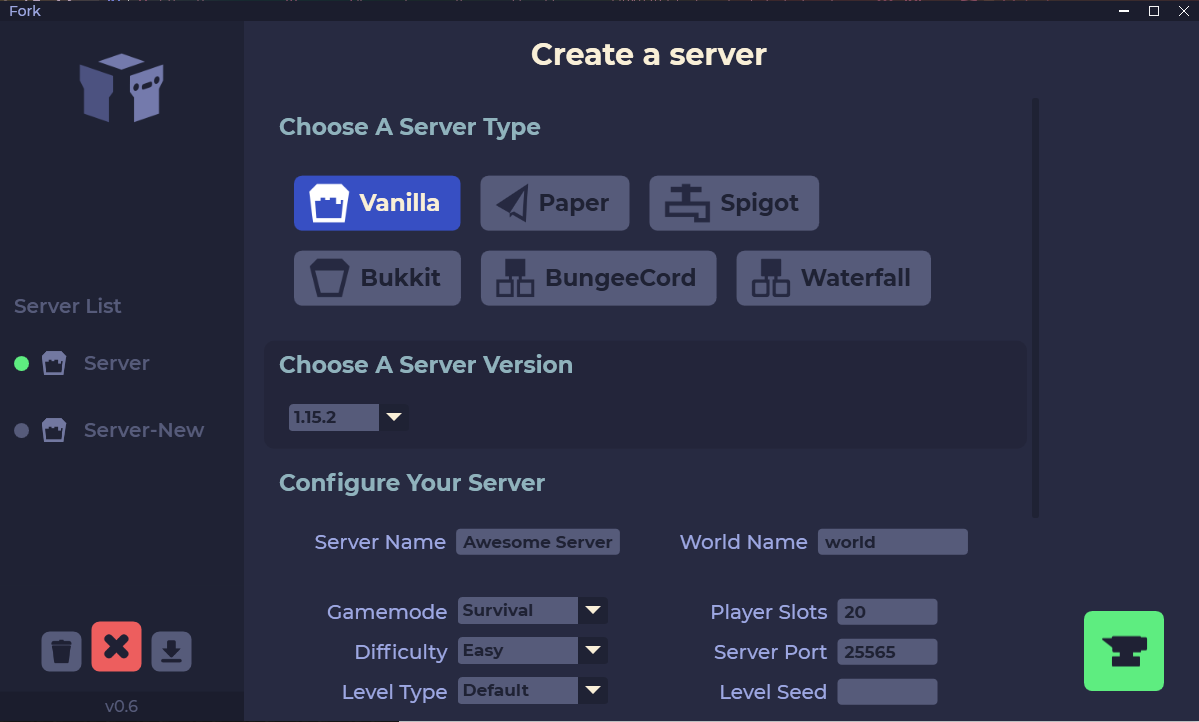The width and height of the screenshot is (1199, 722).
Task: Choose the Waterfall server type
Action: pos(833,278)
